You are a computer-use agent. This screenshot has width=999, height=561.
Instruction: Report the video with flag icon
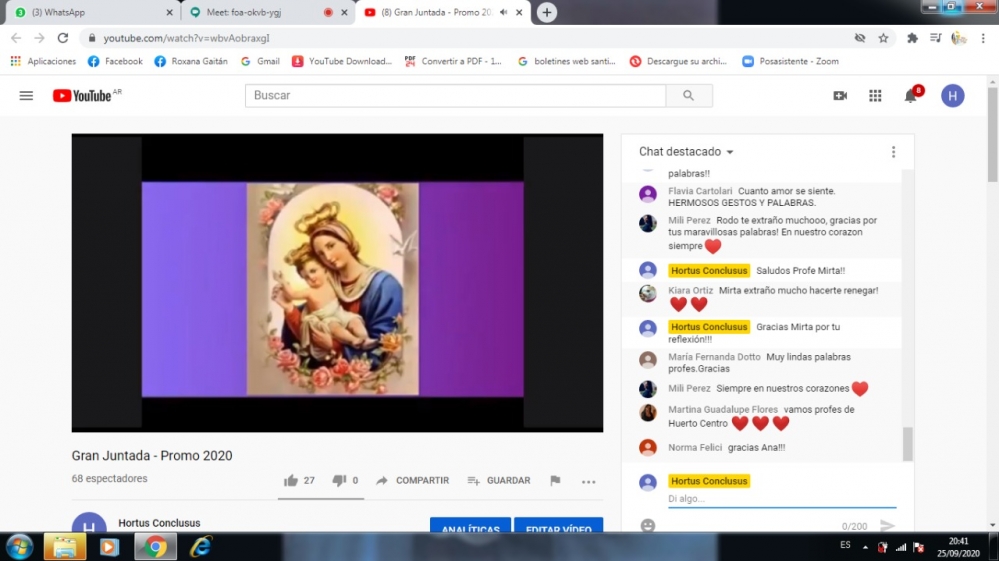[556, 481]
